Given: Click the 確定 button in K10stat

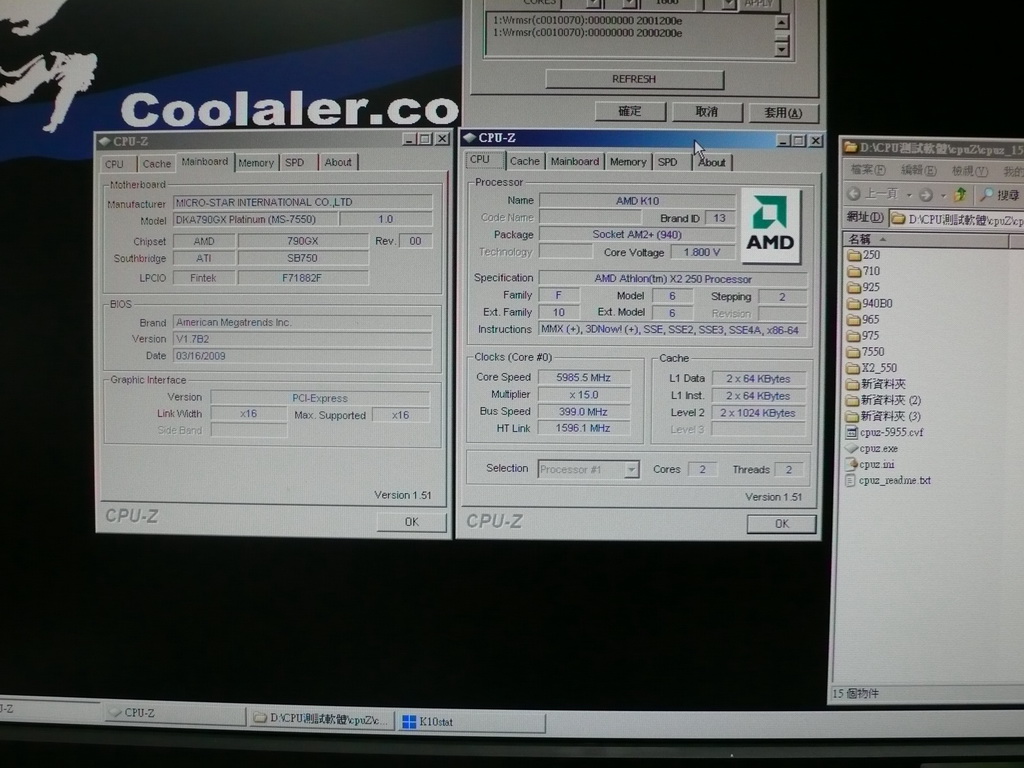Looking at the screenshot, I should pos(630,112).
